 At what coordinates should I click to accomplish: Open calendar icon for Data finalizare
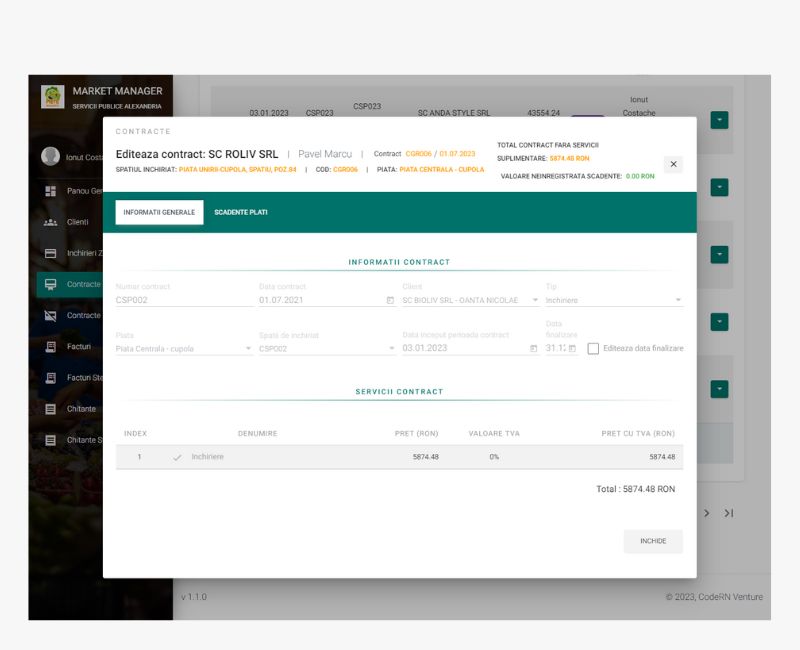pyautogui.click(x=572, y=349)
